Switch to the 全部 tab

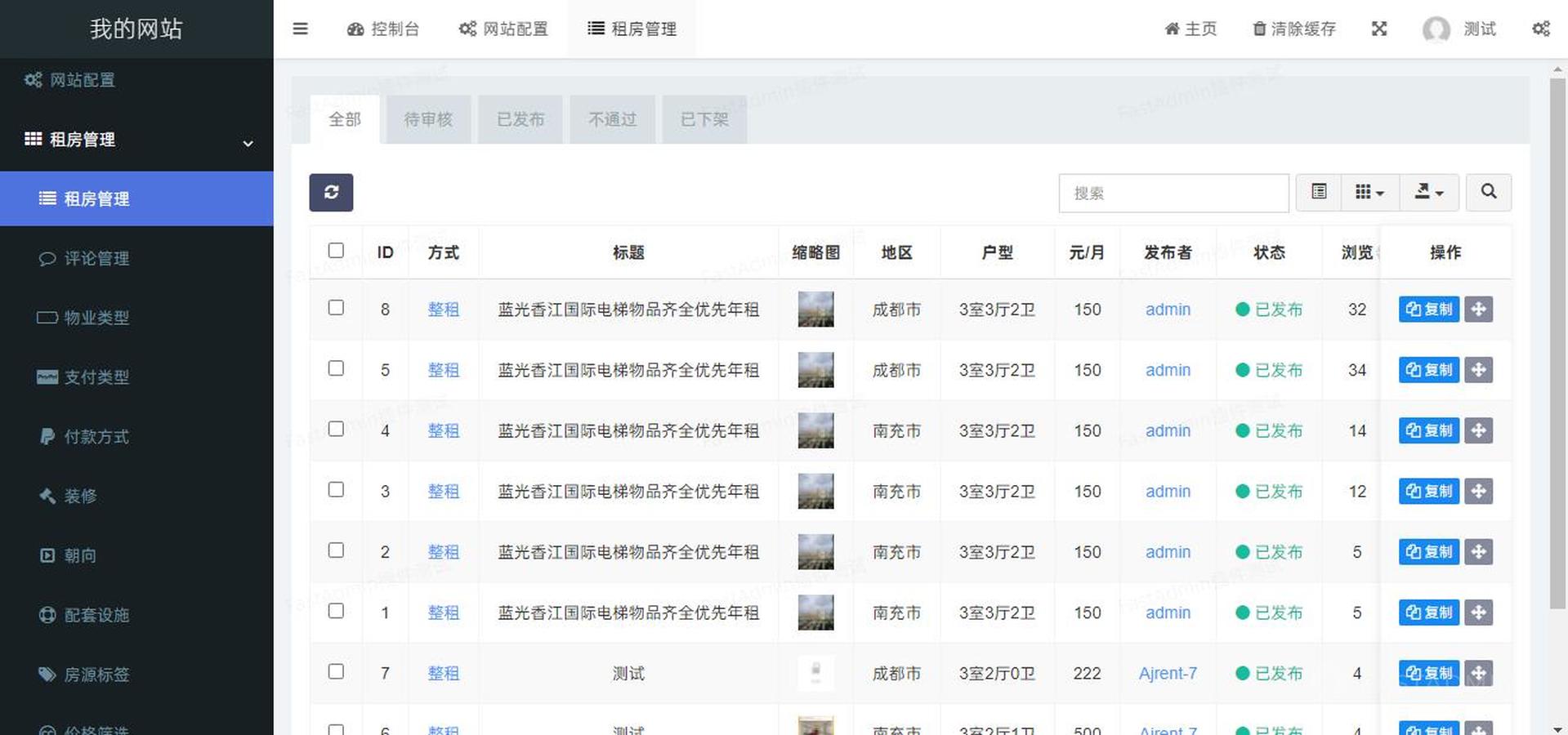pyautogui.click(x=345, y=119)
